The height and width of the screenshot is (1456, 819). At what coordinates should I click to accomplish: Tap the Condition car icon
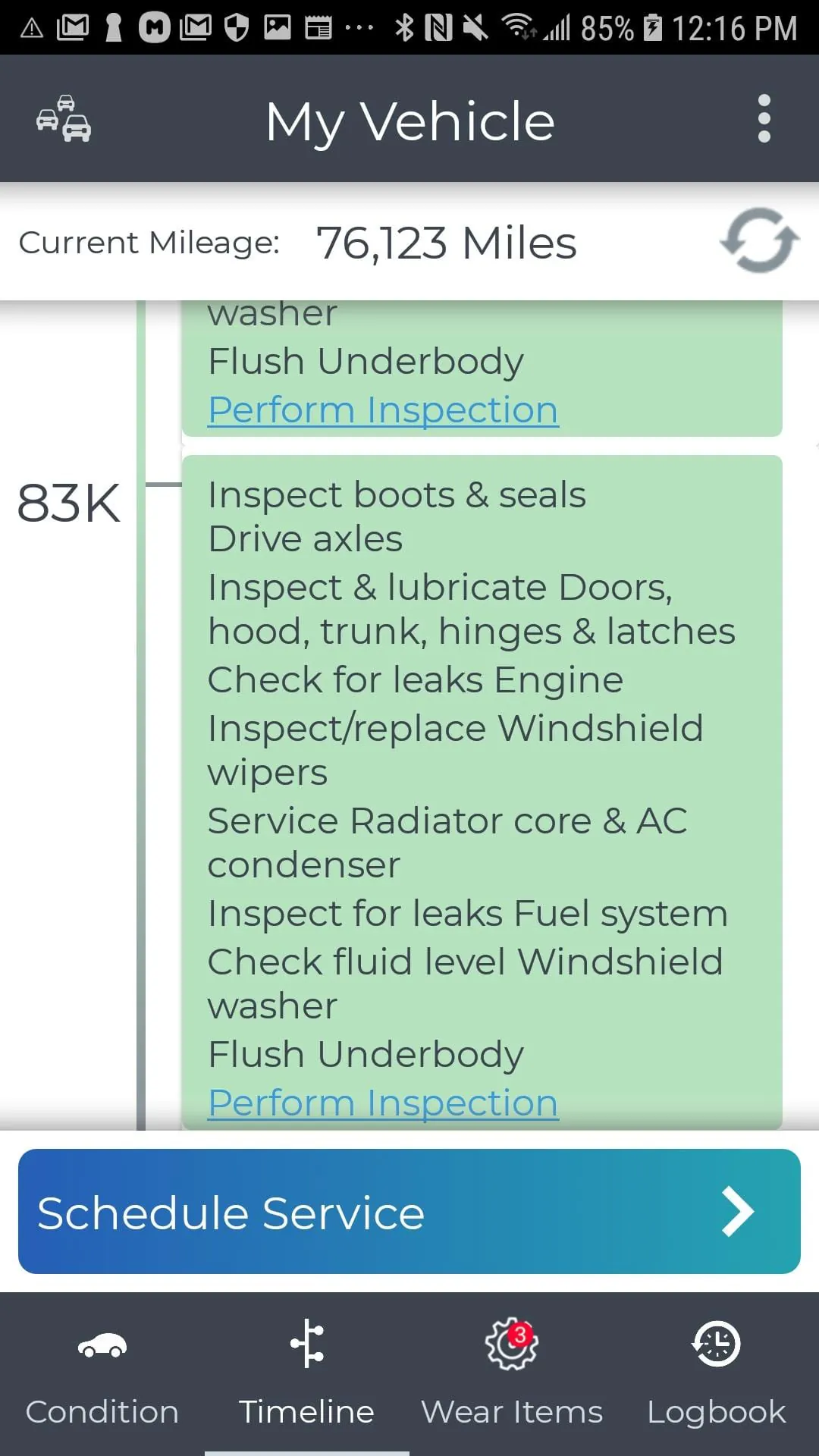pos(102,1346)
